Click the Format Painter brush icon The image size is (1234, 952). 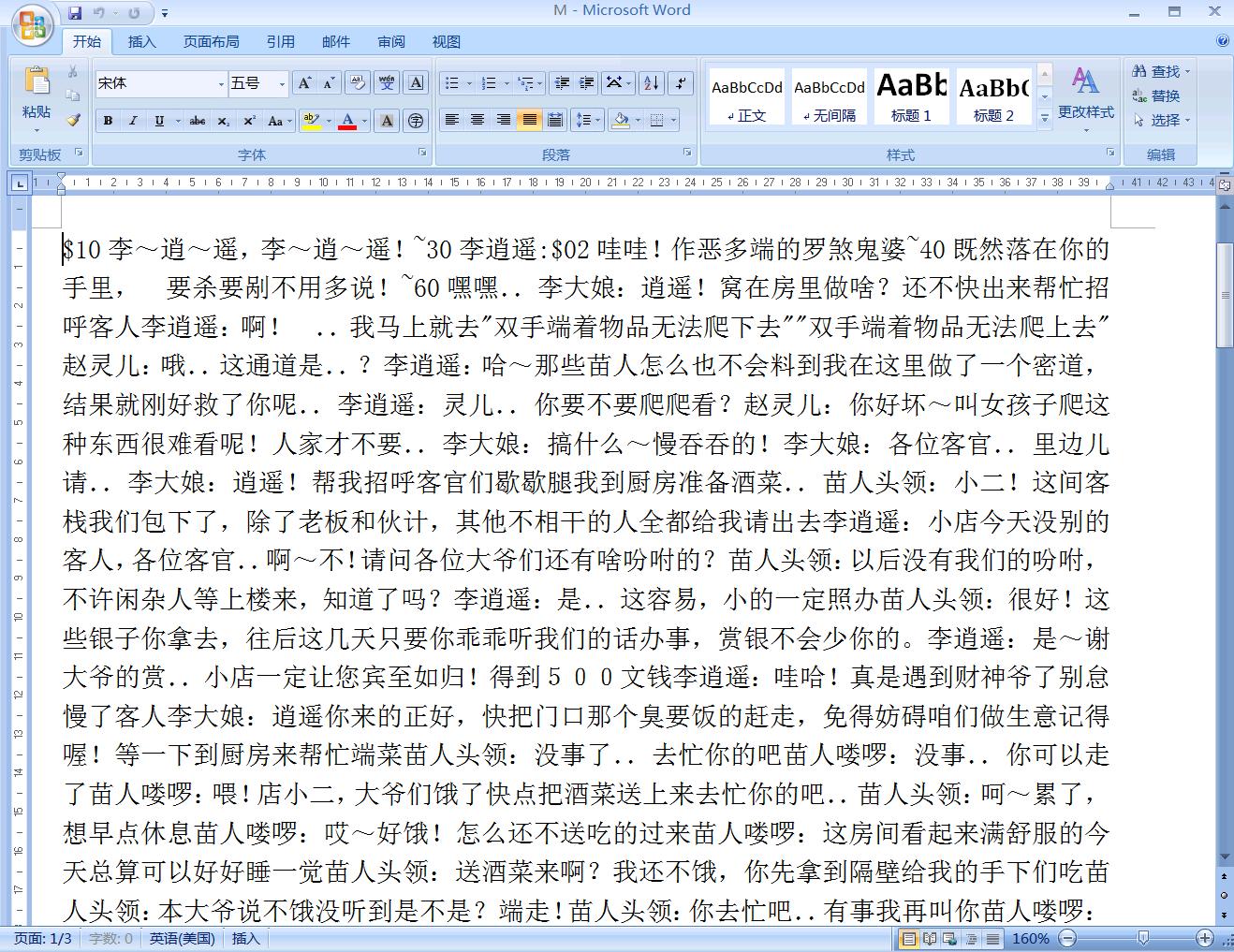pyautogui.click(x=73, y=120)
